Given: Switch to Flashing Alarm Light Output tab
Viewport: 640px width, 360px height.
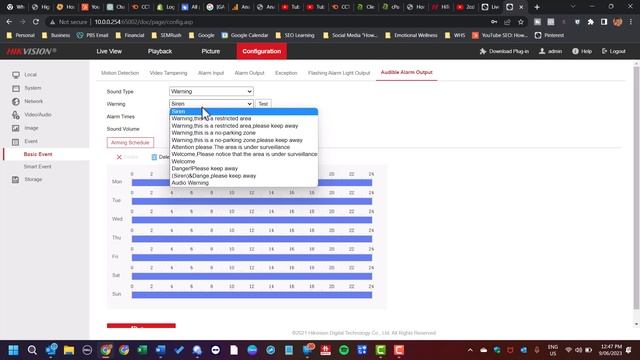Looking at the screenshot, I should tap(339, 73).
